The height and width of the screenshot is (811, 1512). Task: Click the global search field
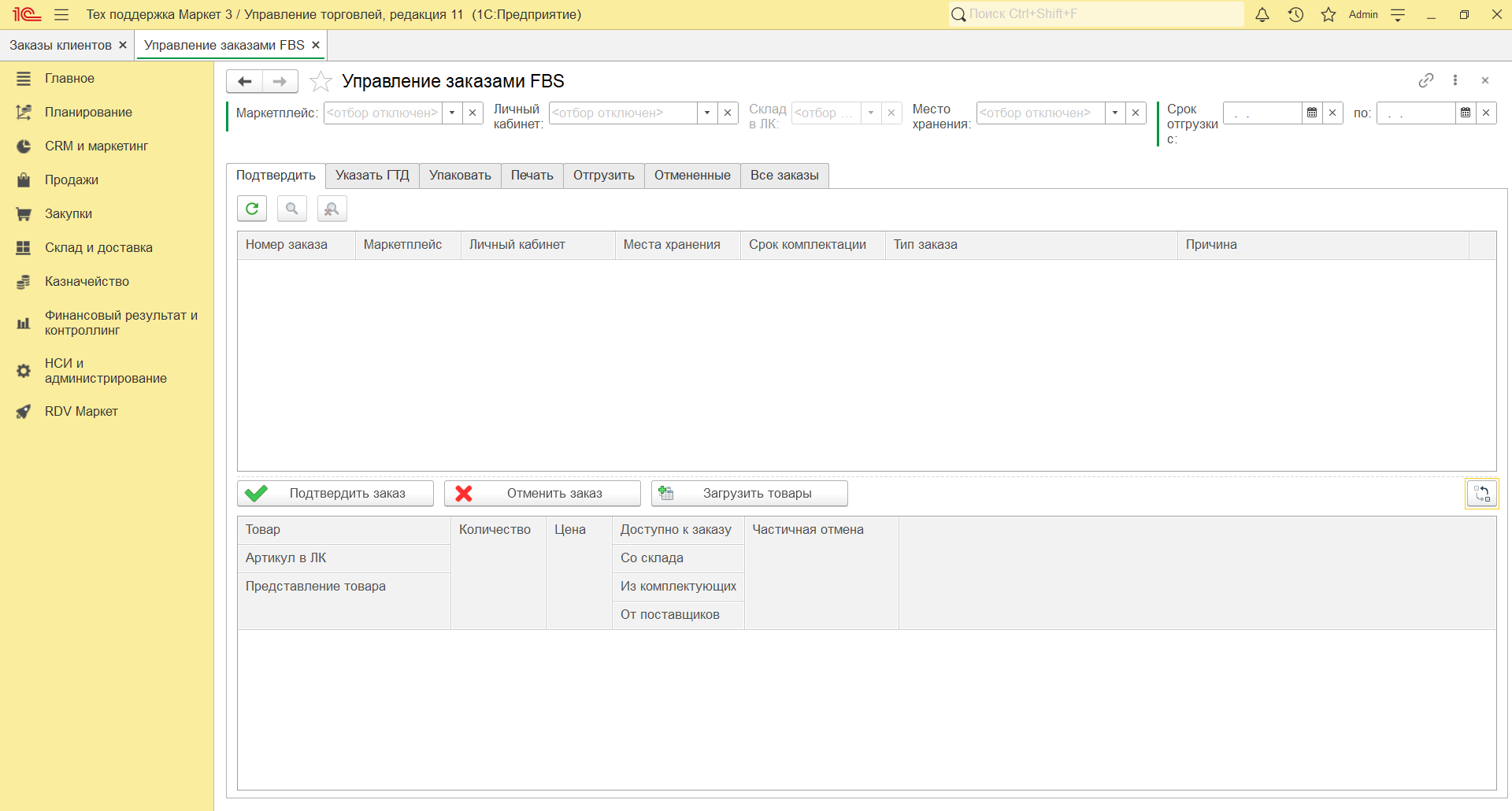tap(1096, 14)
